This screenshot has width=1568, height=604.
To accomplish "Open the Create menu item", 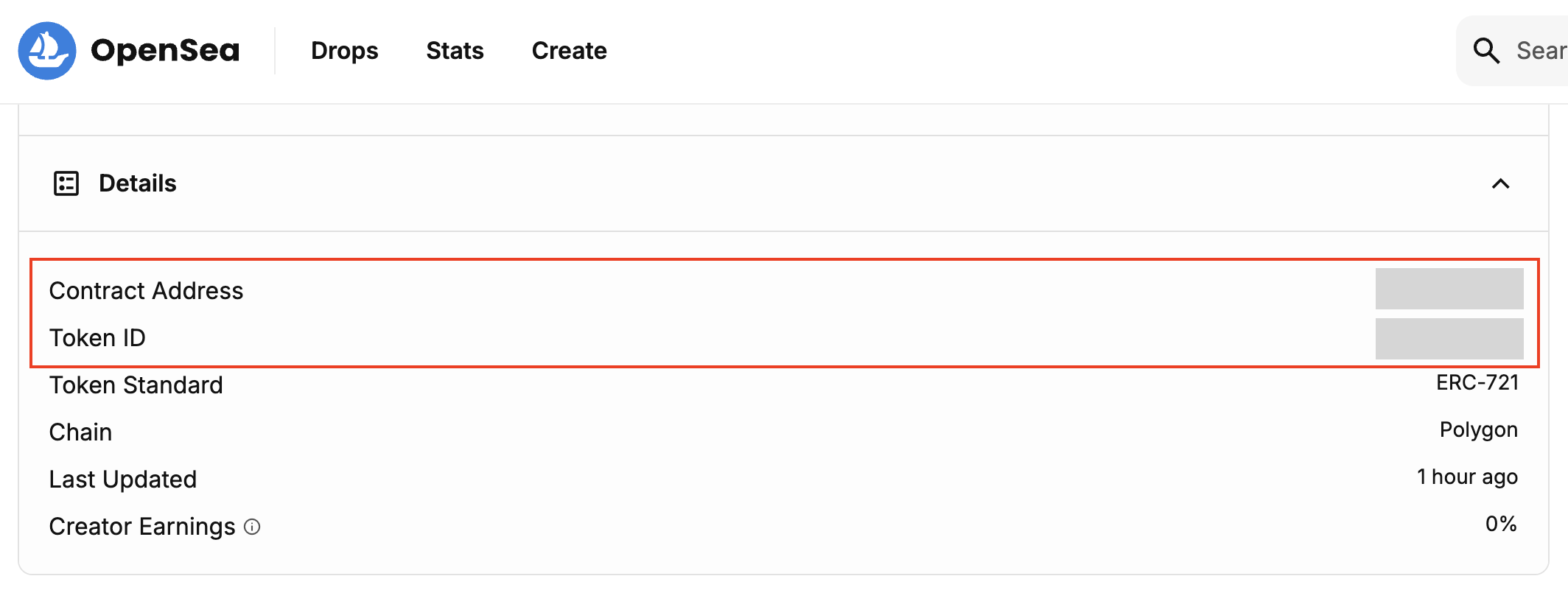I will [569, 51].
